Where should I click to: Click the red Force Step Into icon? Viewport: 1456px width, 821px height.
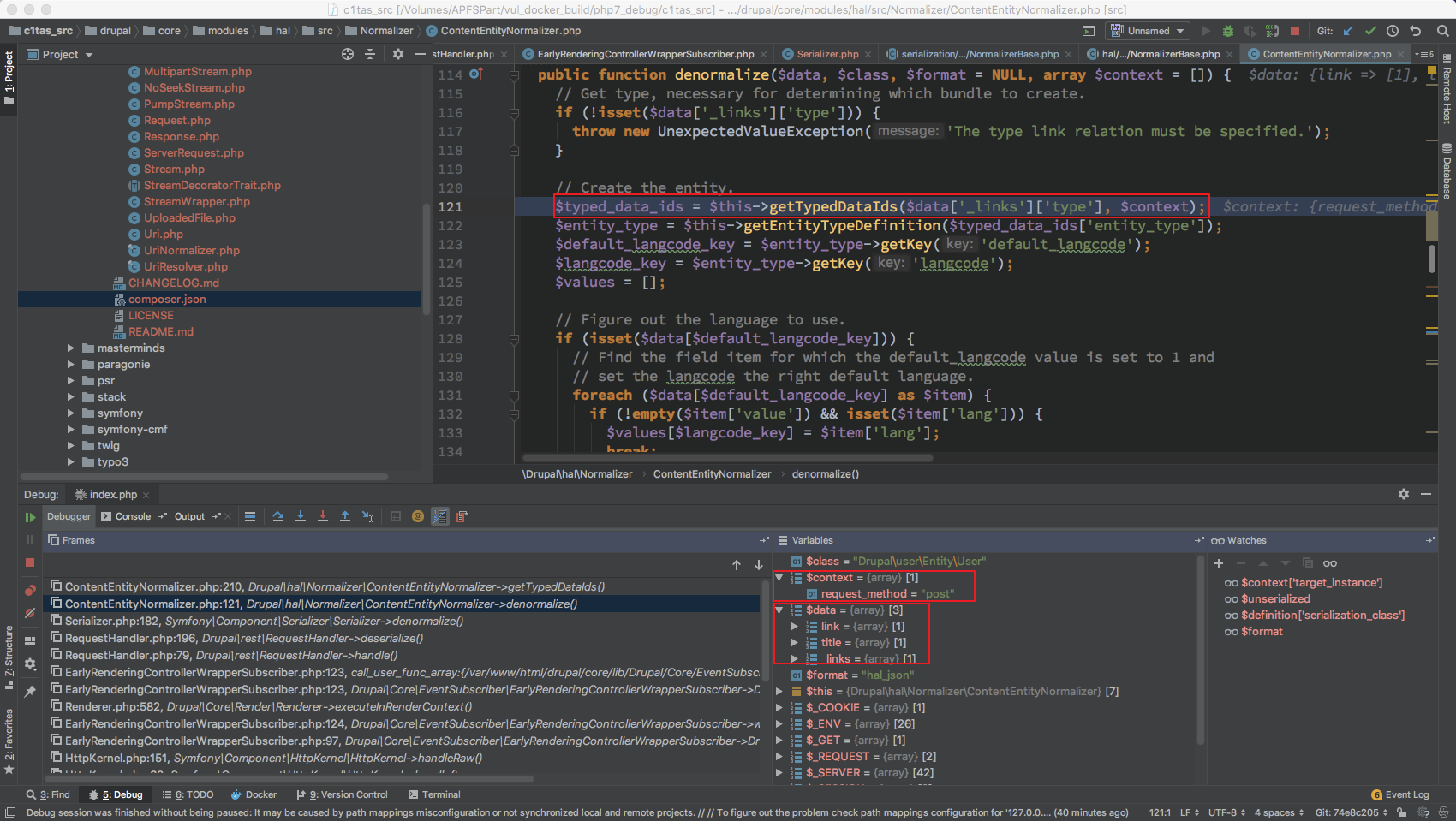point(323,516)
